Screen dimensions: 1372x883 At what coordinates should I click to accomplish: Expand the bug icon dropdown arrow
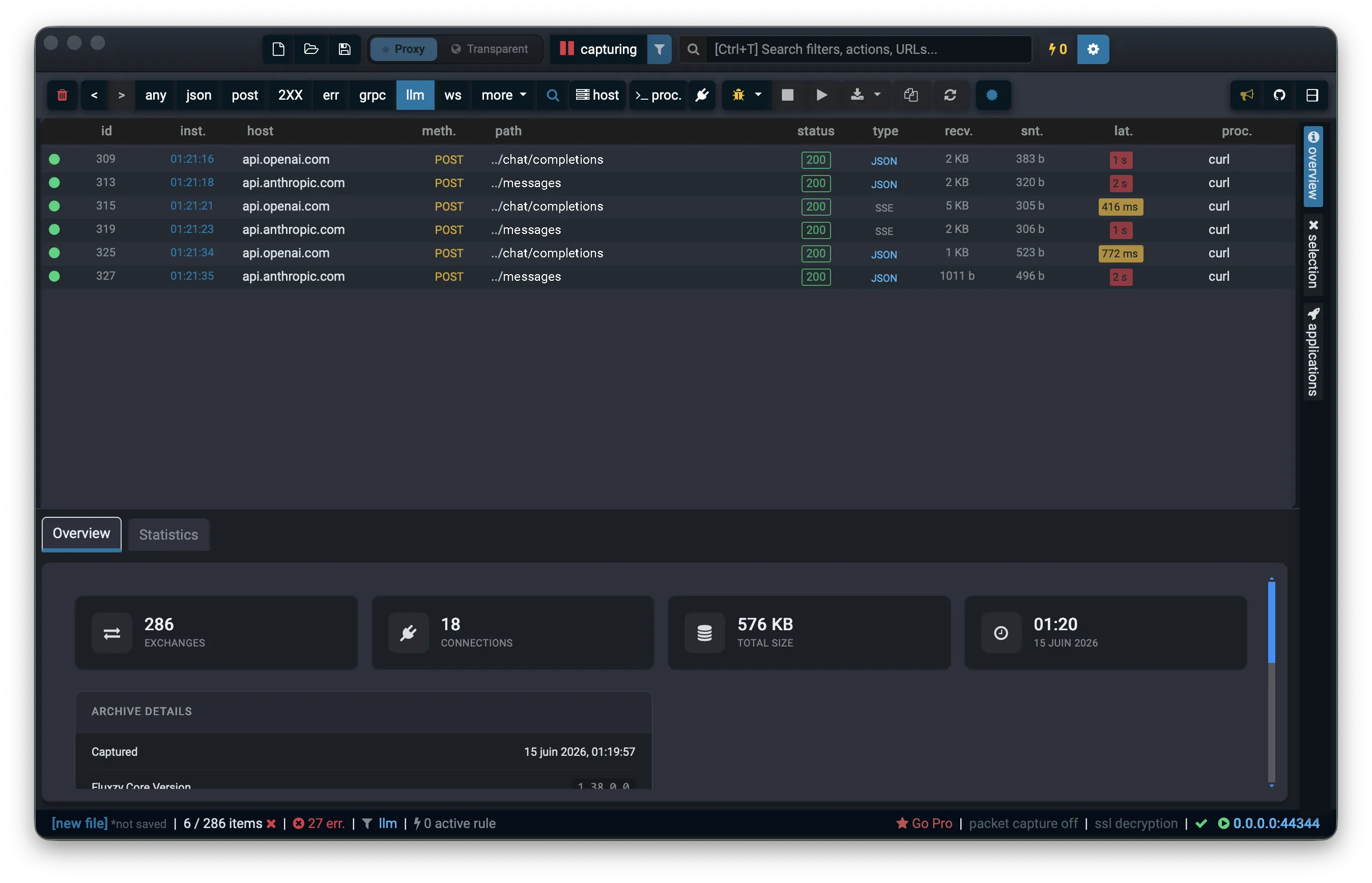(758, 95)
